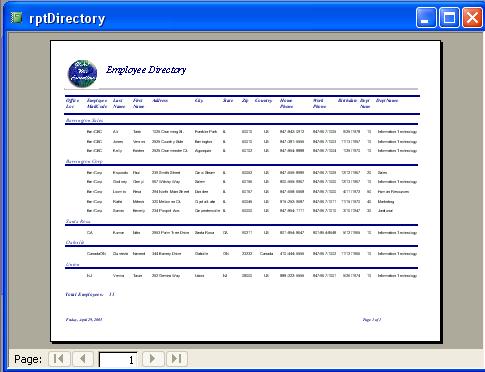
Task: Click the Address column header
Action: [160, 100]
